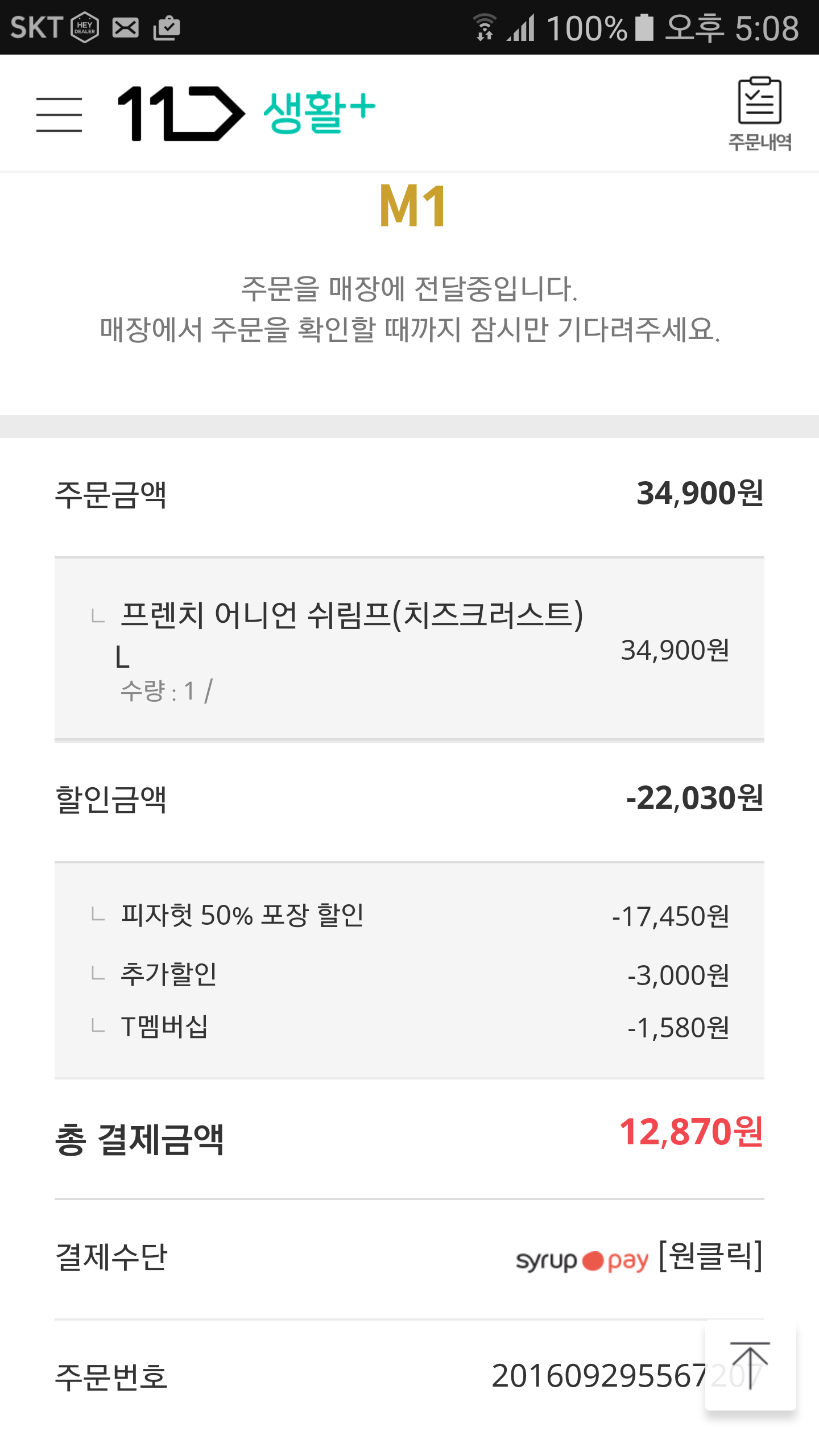The image size is (819, 1456).
Task: Tap the total payment 12,870원 amount
Action: tap(690, 1132)
